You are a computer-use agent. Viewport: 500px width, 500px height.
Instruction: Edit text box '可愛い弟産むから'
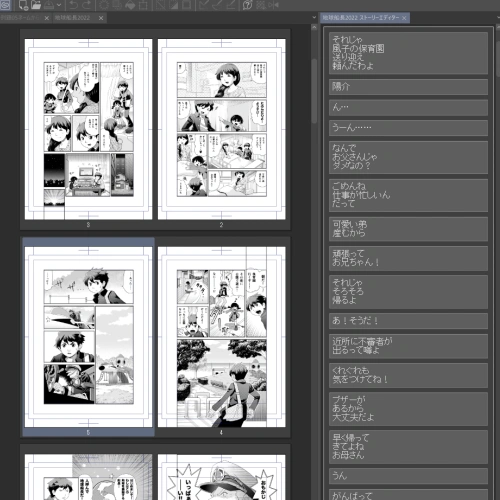tap(408, 229)
